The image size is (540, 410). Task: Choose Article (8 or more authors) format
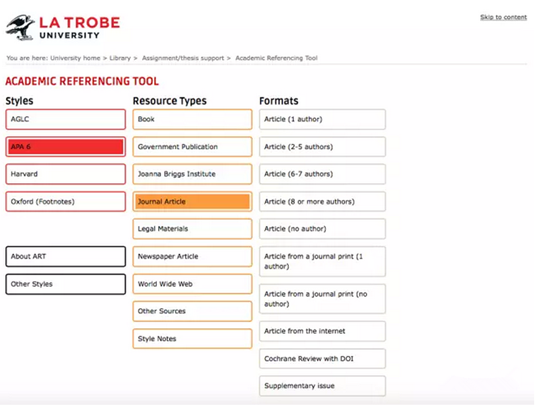[322, 201]
